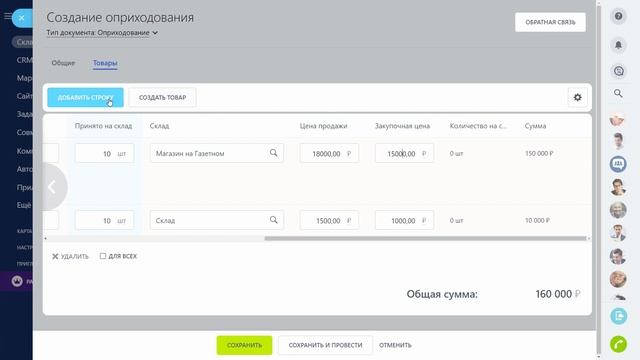640x360 pixels.
Task: Click the 150 000 ₽ sum cell
Action: [539, 153]
